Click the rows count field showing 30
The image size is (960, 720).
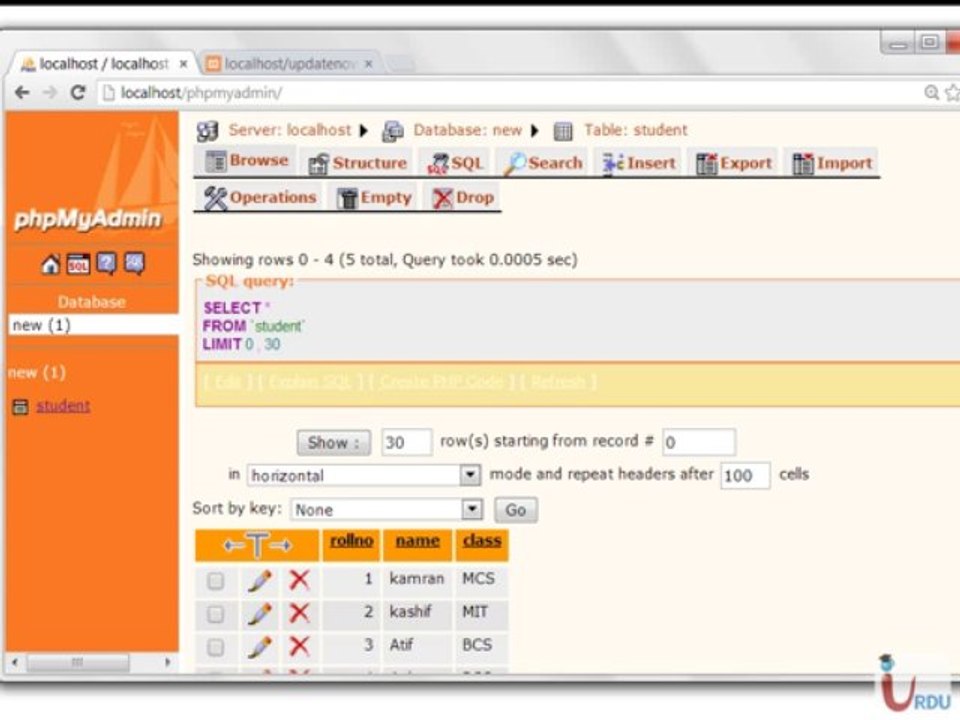[x=407, y=442]
